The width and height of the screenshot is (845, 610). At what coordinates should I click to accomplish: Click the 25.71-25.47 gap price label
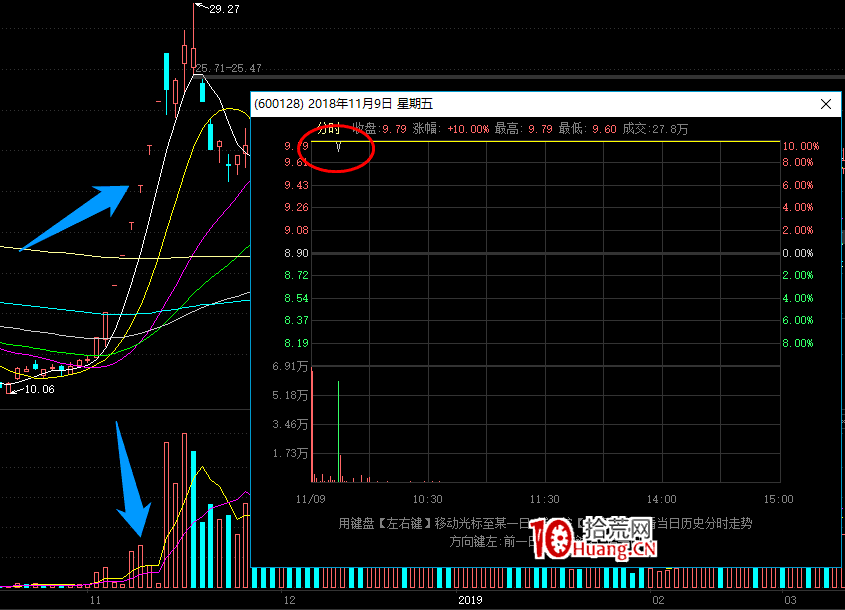tap(229, 68)
